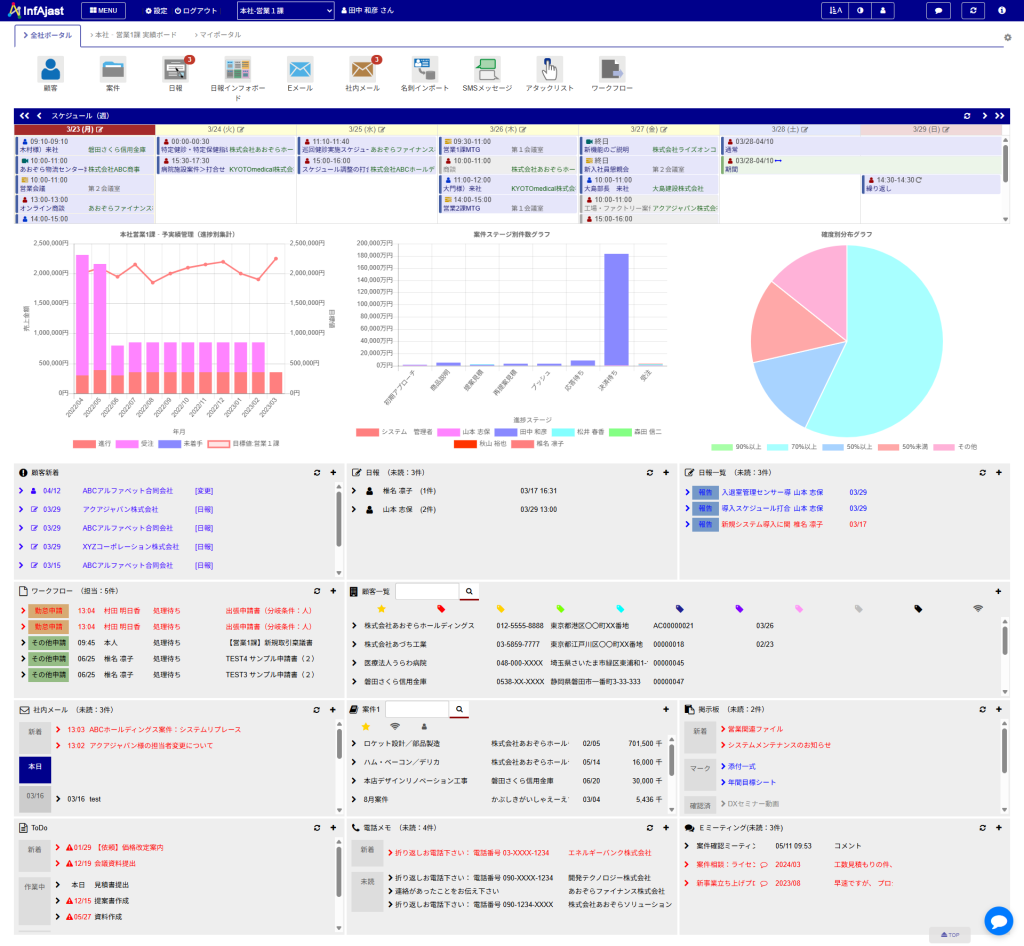Open the MENU button in header
This screenshot has width=1024, height=946.
103,10
